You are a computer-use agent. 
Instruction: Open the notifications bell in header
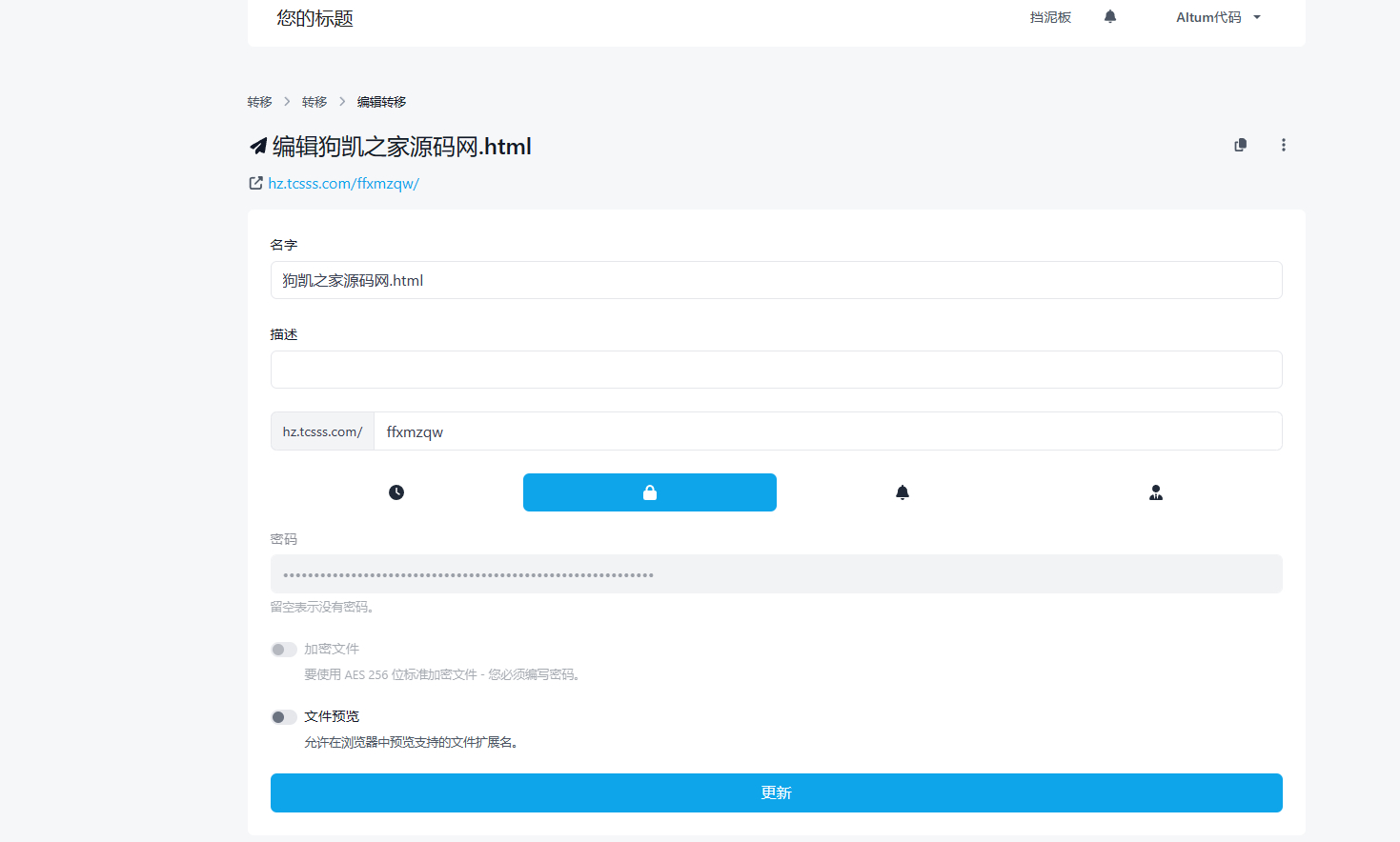(1109, 17)
